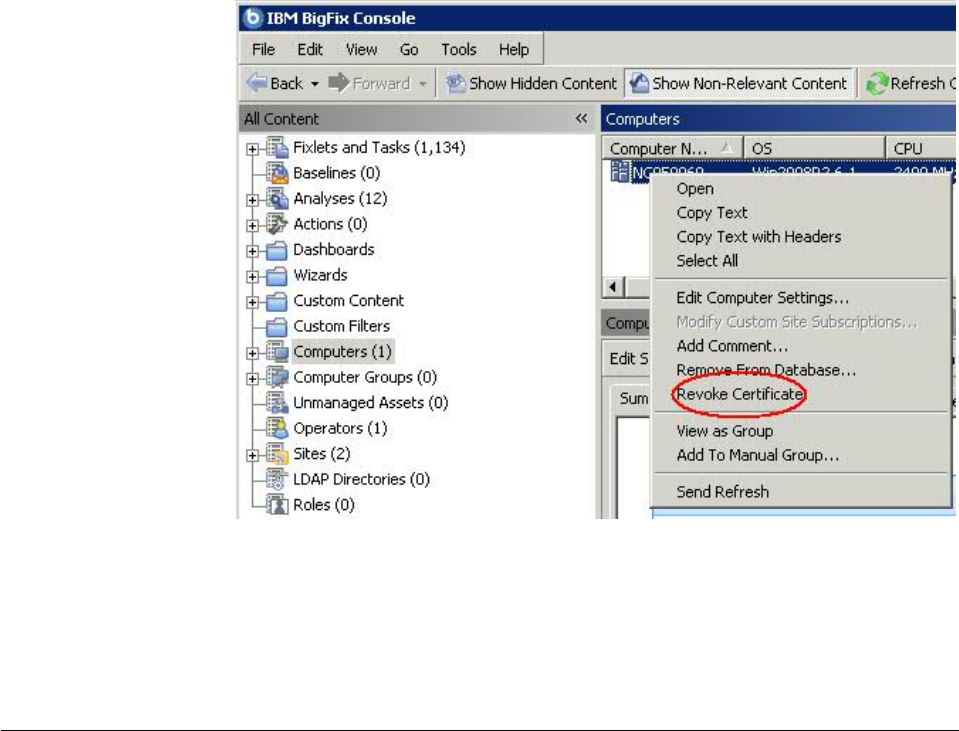Click the Refresh Console toolbar button
959x731 pixels.
[910, 83]
